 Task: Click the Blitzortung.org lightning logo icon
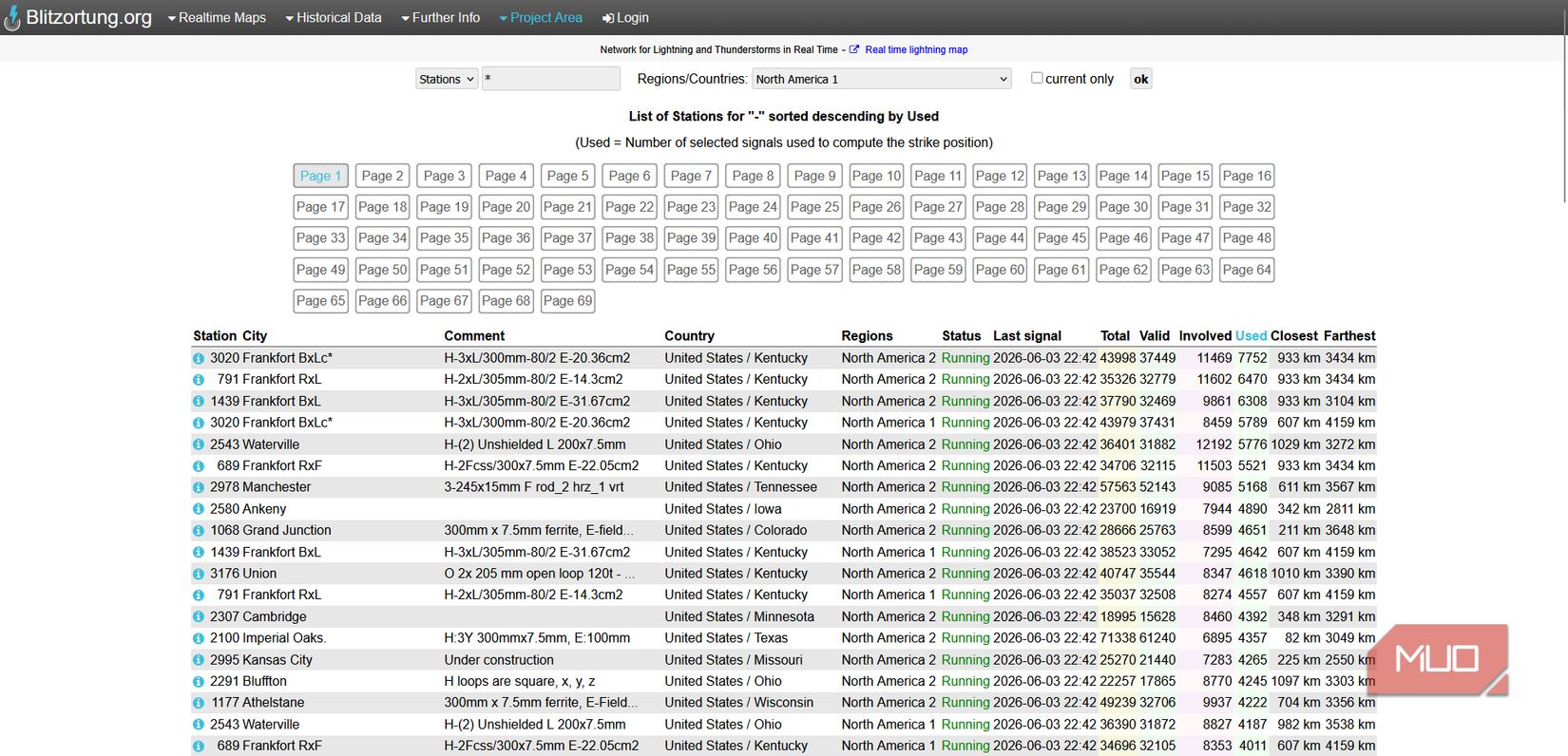click(x=11, y=18)
